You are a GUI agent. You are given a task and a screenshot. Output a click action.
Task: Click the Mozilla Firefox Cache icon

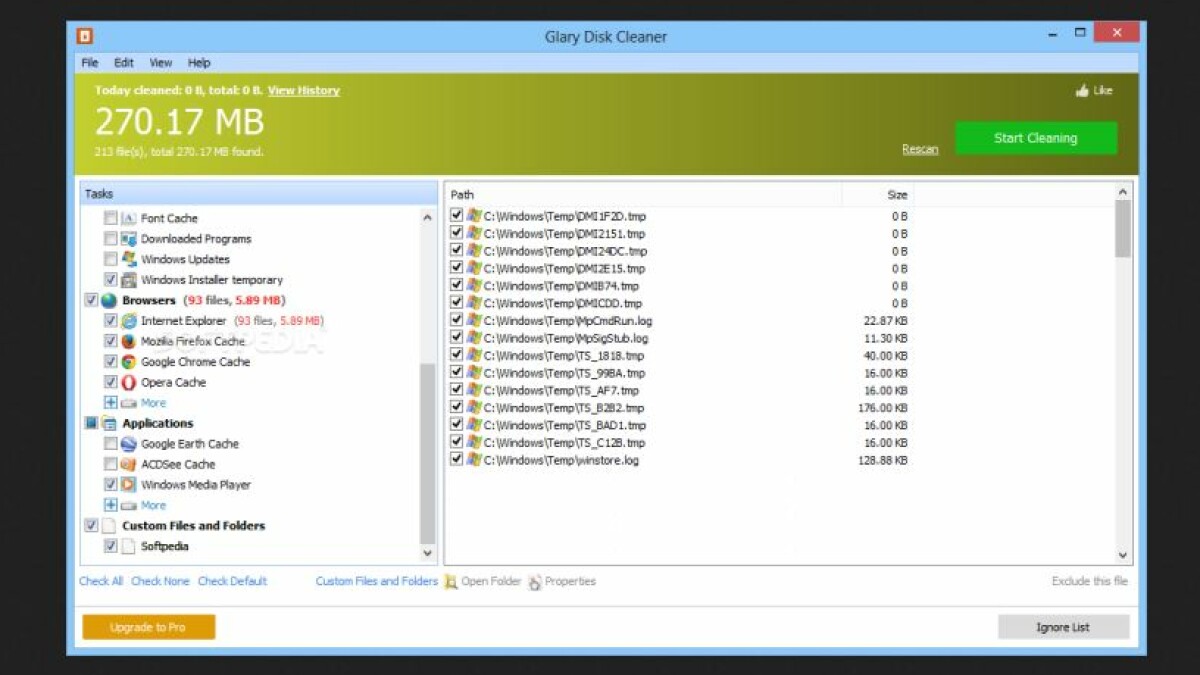point(129,342)
